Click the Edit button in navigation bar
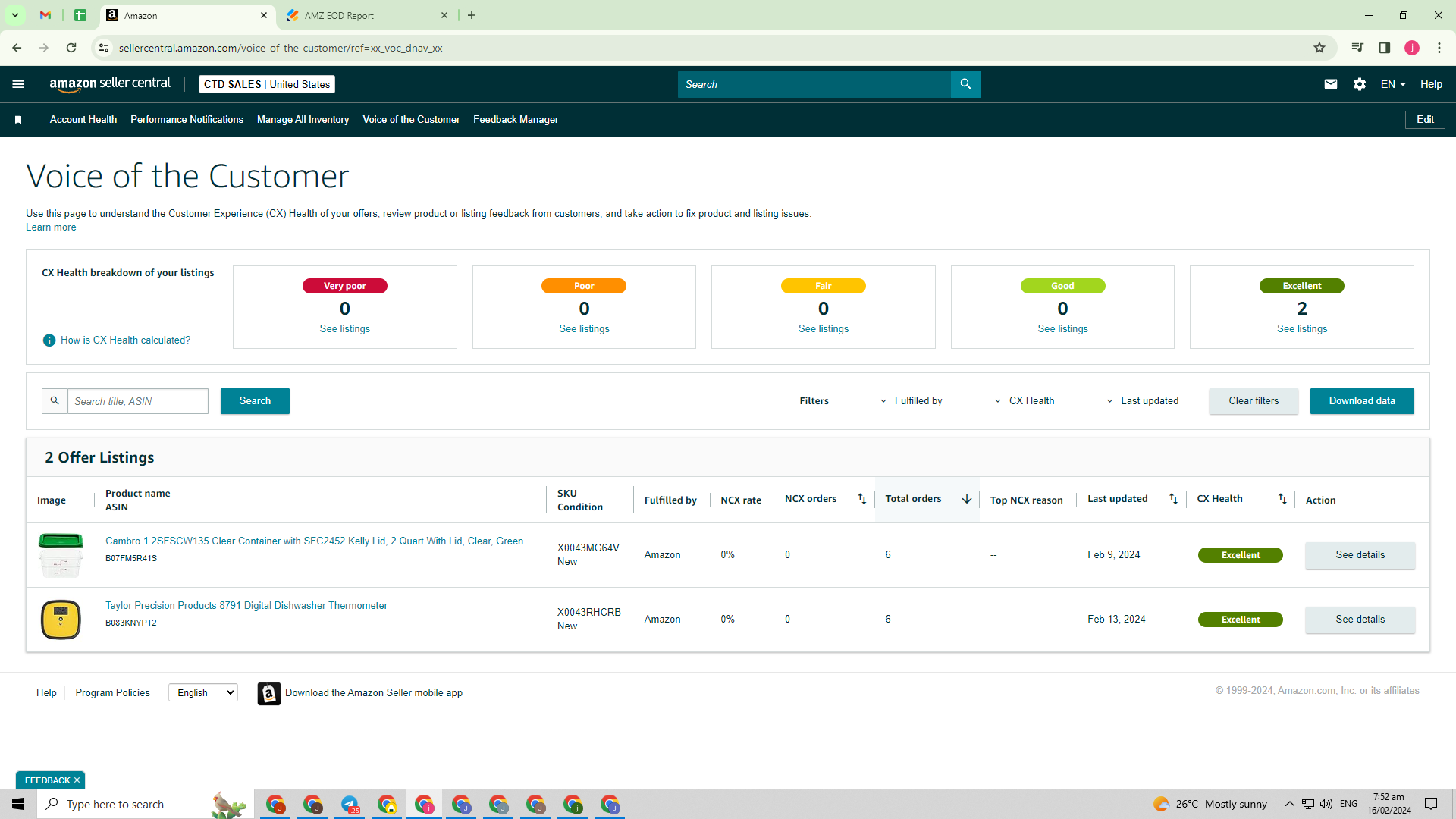 pos(1425,120)
